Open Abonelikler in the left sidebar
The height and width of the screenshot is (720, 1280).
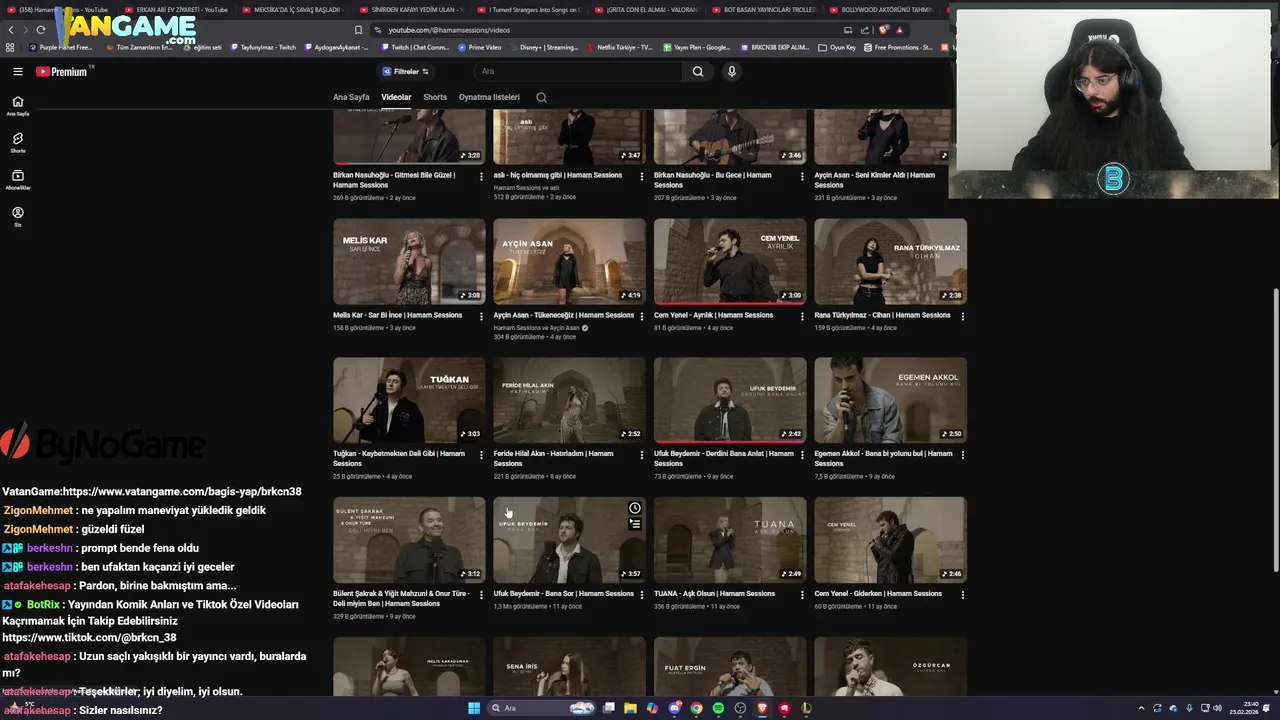click(17, 179)
